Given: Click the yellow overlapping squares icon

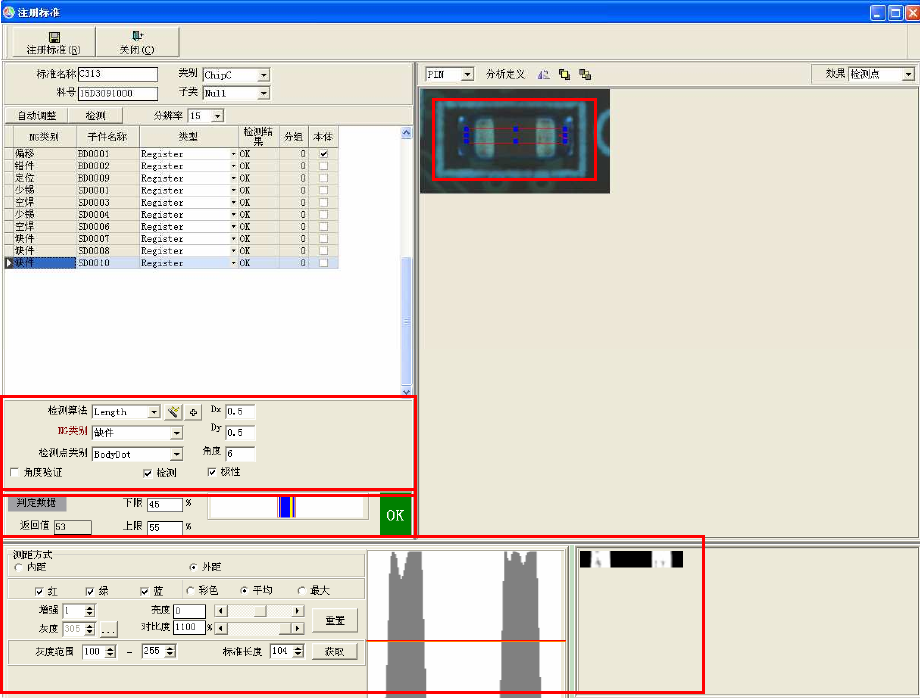Looking at the screenshot, I should coord(564,75).
